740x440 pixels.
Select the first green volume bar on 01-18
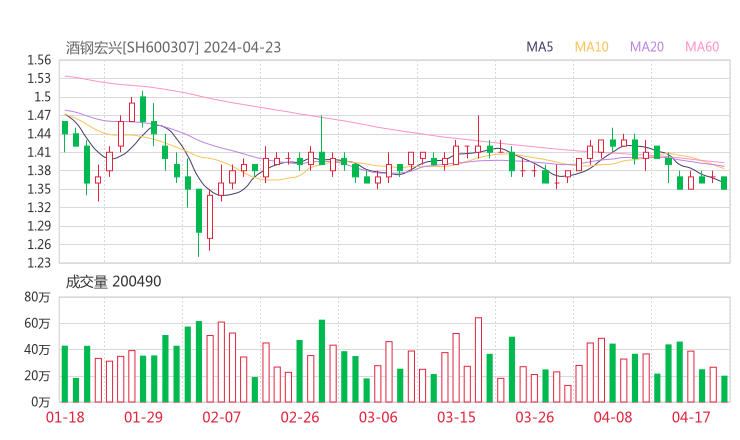(x=65, y=374)
